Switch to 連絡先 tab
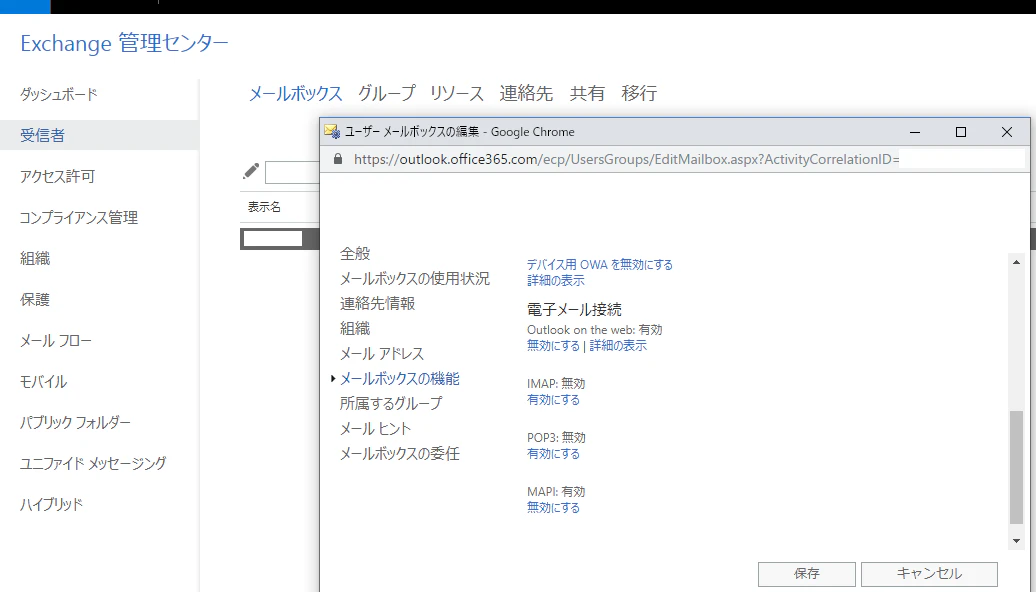This screenshot has width=1036, height=592. [526, 93]
